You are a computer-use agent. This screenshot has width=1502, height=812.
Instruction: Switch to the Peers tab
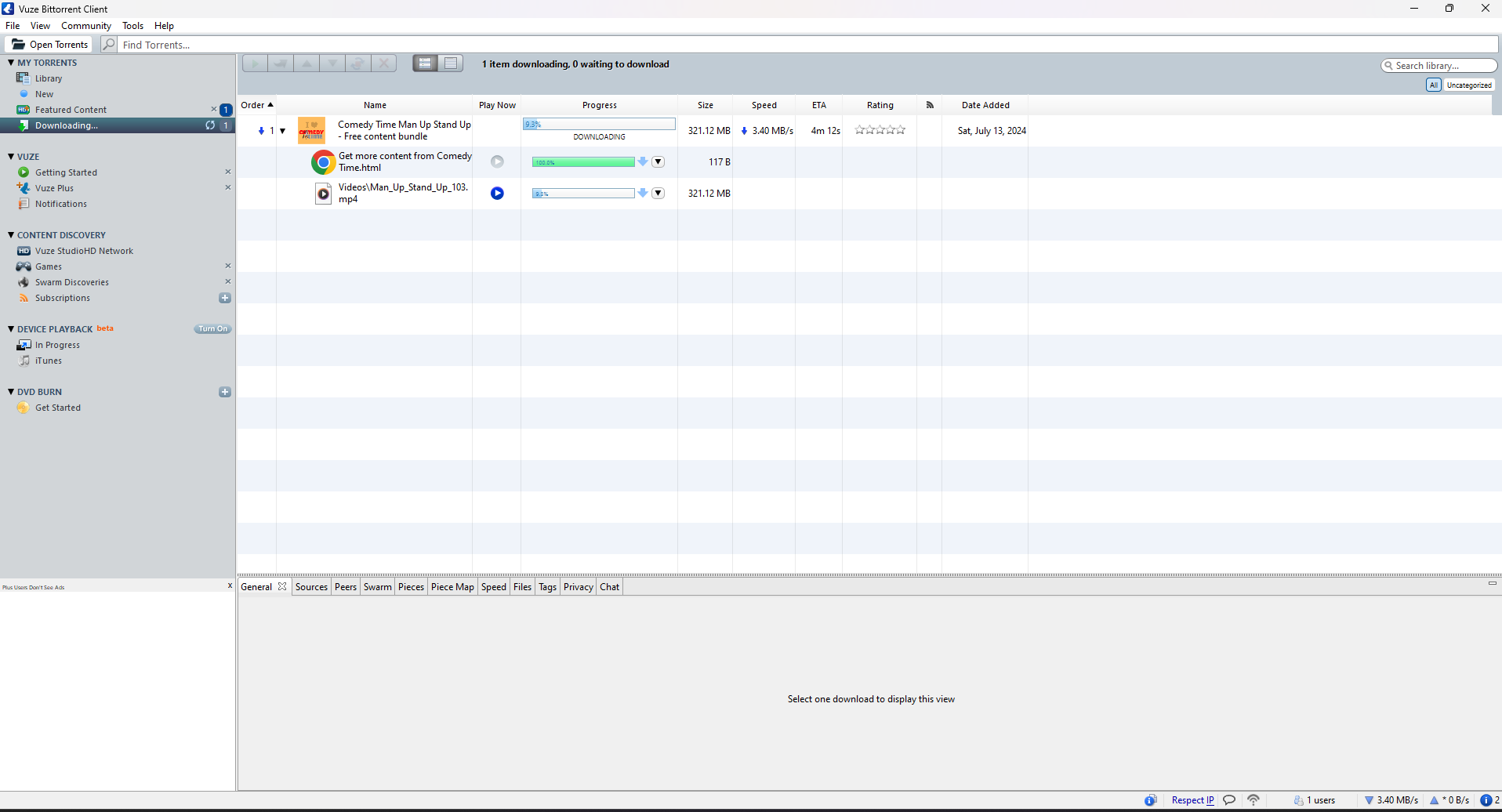(x=346, y=587)
